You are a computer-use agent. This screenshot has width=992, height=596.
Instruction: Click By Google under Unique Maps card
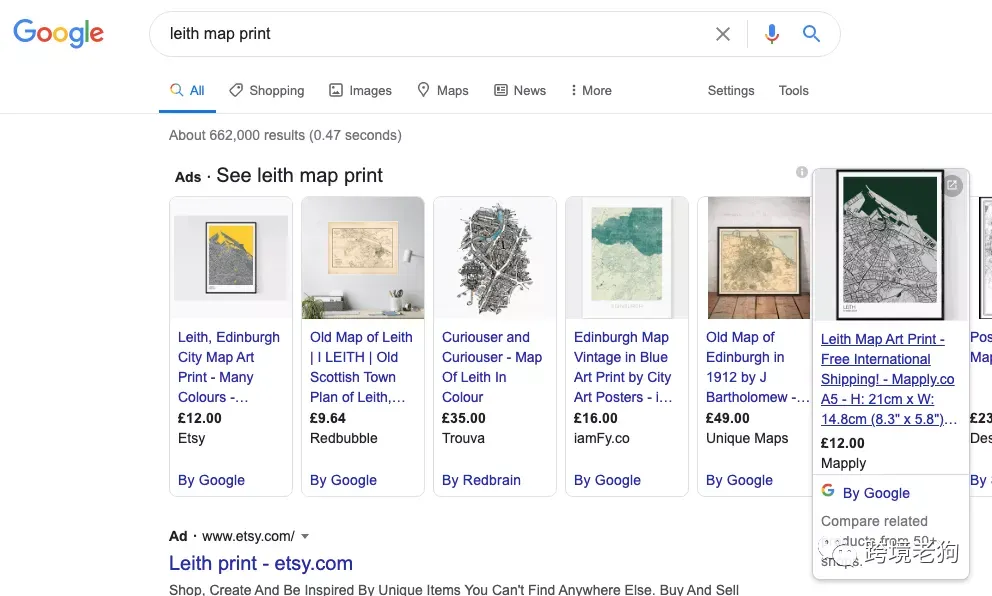click(740, 480)
